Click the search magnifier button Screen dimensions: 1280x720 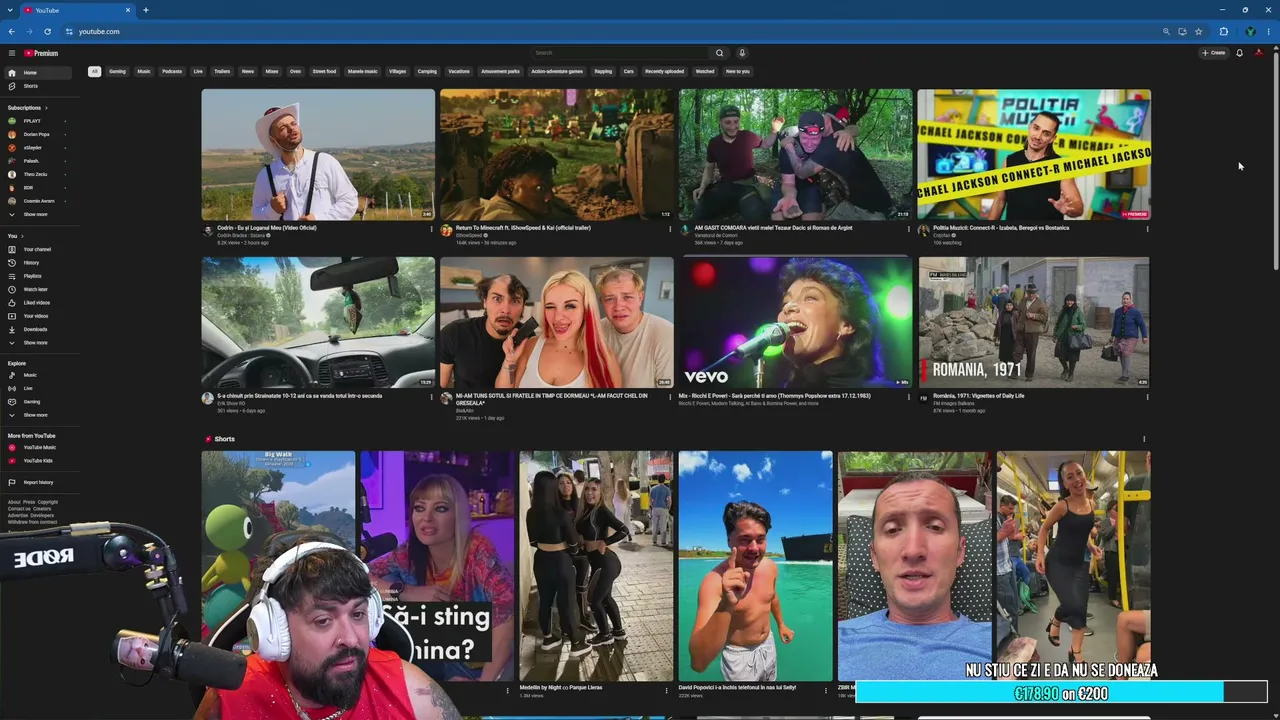[719, 53]
